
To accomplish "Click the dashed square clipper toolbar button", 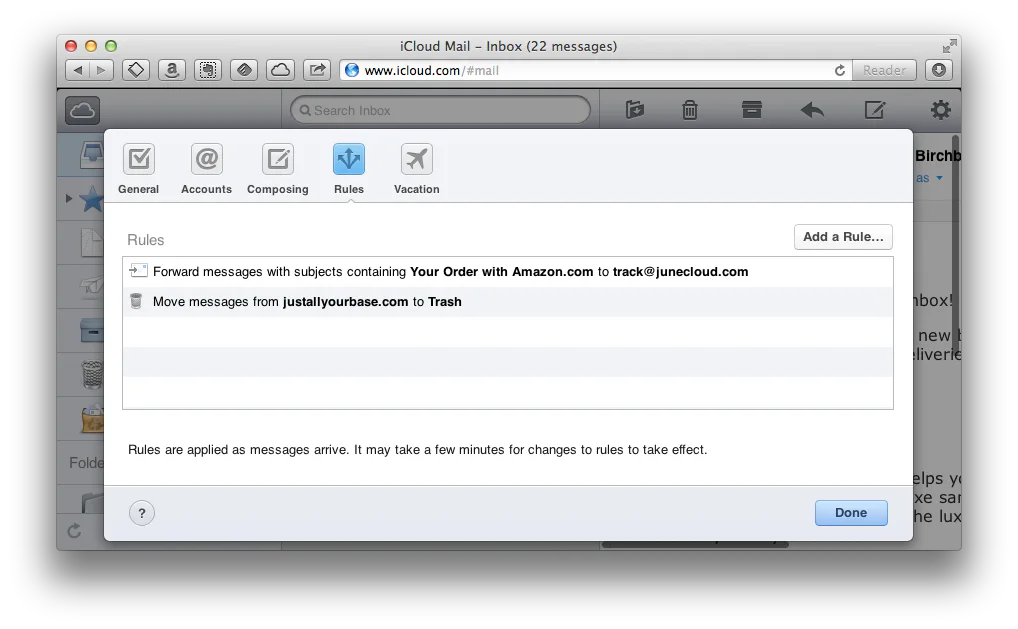I will point(208,70).
